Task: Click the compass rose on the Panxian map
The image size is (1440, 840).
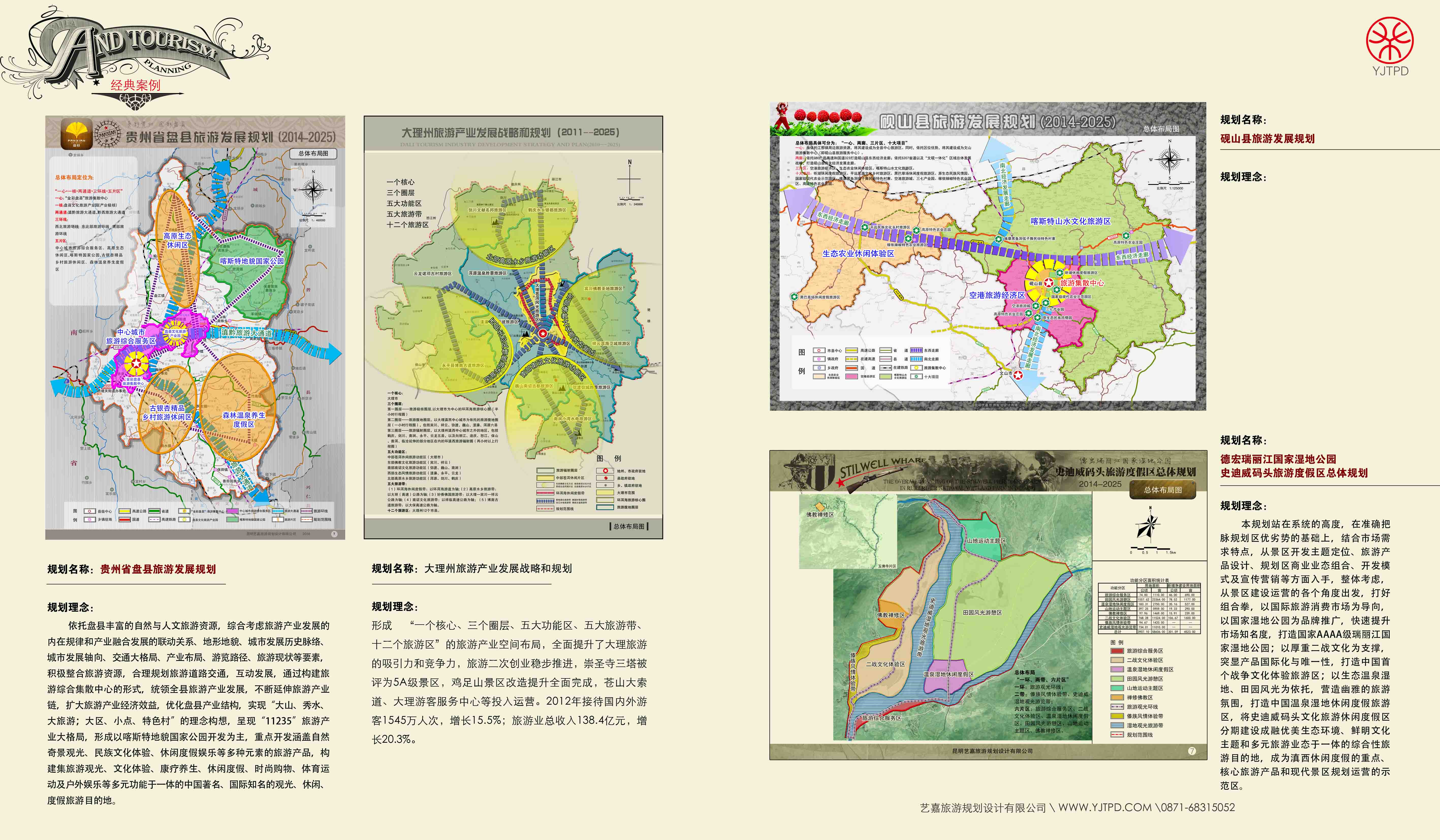Action: [x=313, y=189]
